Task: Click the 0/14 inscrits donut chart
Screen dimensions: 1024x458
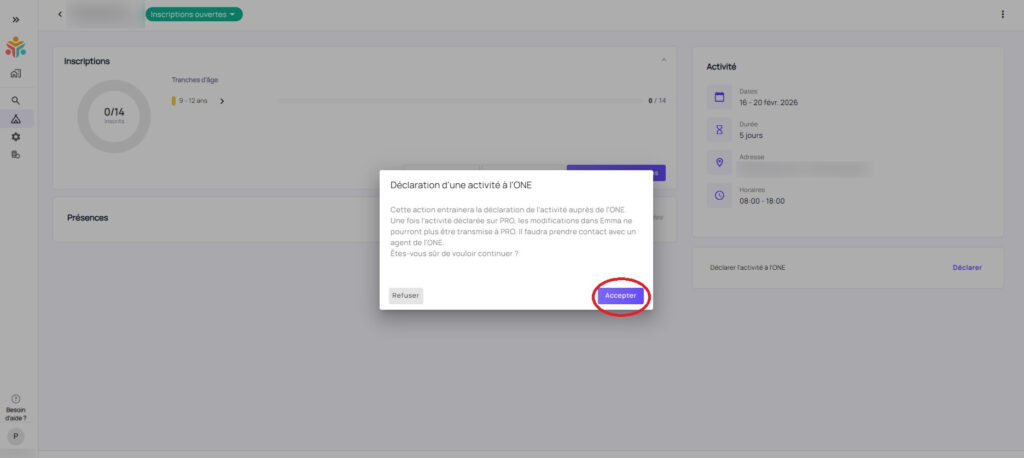Action: pos(114,116)
